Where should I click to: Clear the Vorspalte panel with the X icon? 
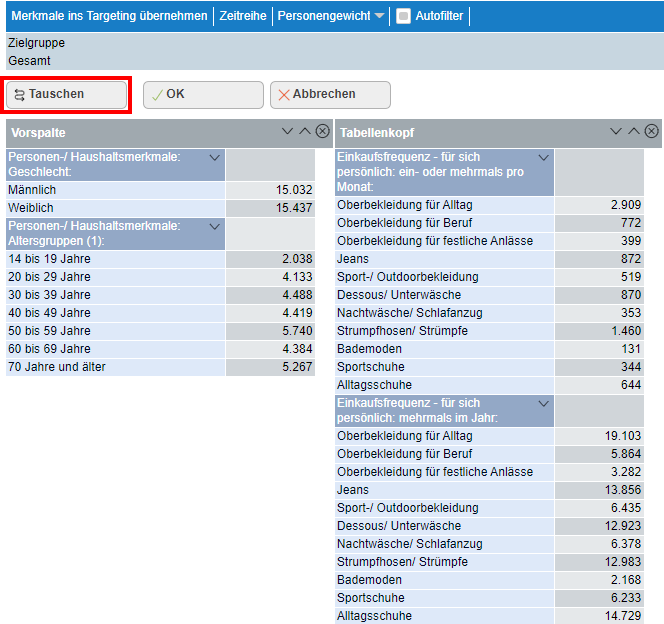(x=322, y=132)
